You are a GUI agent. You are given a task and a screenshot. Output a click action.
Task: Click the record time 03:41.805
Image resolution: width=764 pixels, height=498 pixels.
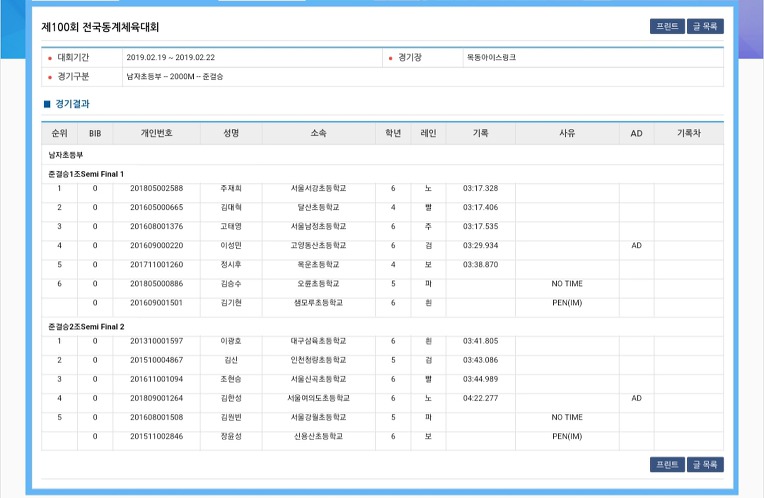tap(480, 341)
